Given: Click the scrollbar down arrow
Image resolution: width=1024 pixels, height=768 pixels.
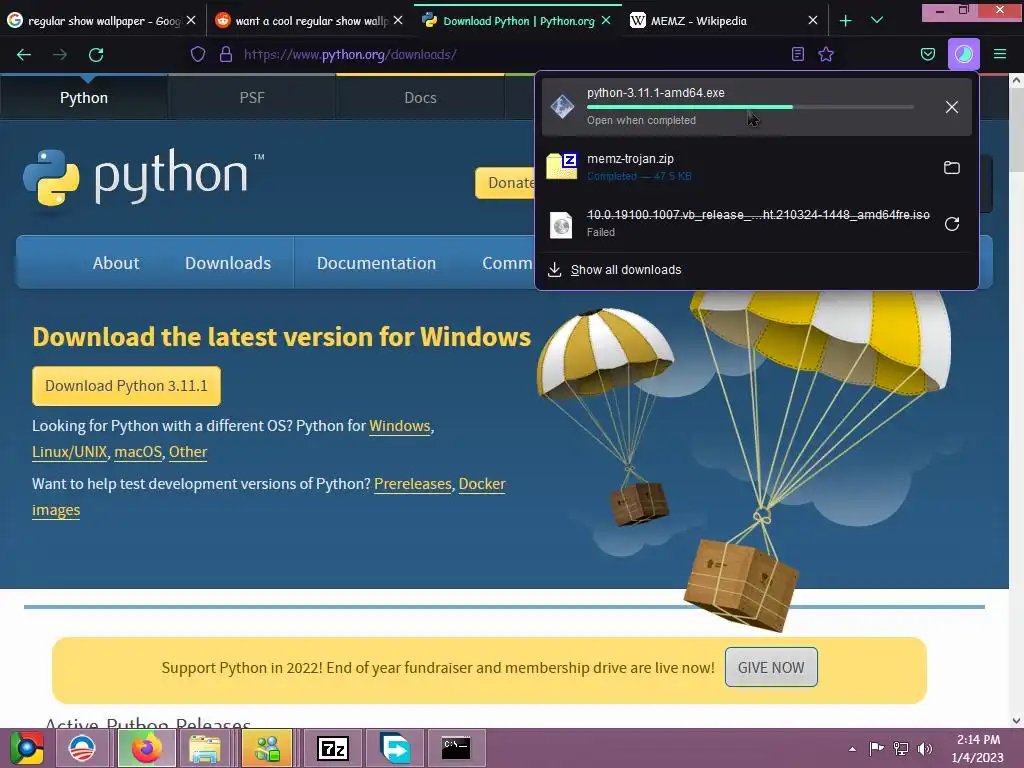Looking at the screenshot, I should 1016,721.
